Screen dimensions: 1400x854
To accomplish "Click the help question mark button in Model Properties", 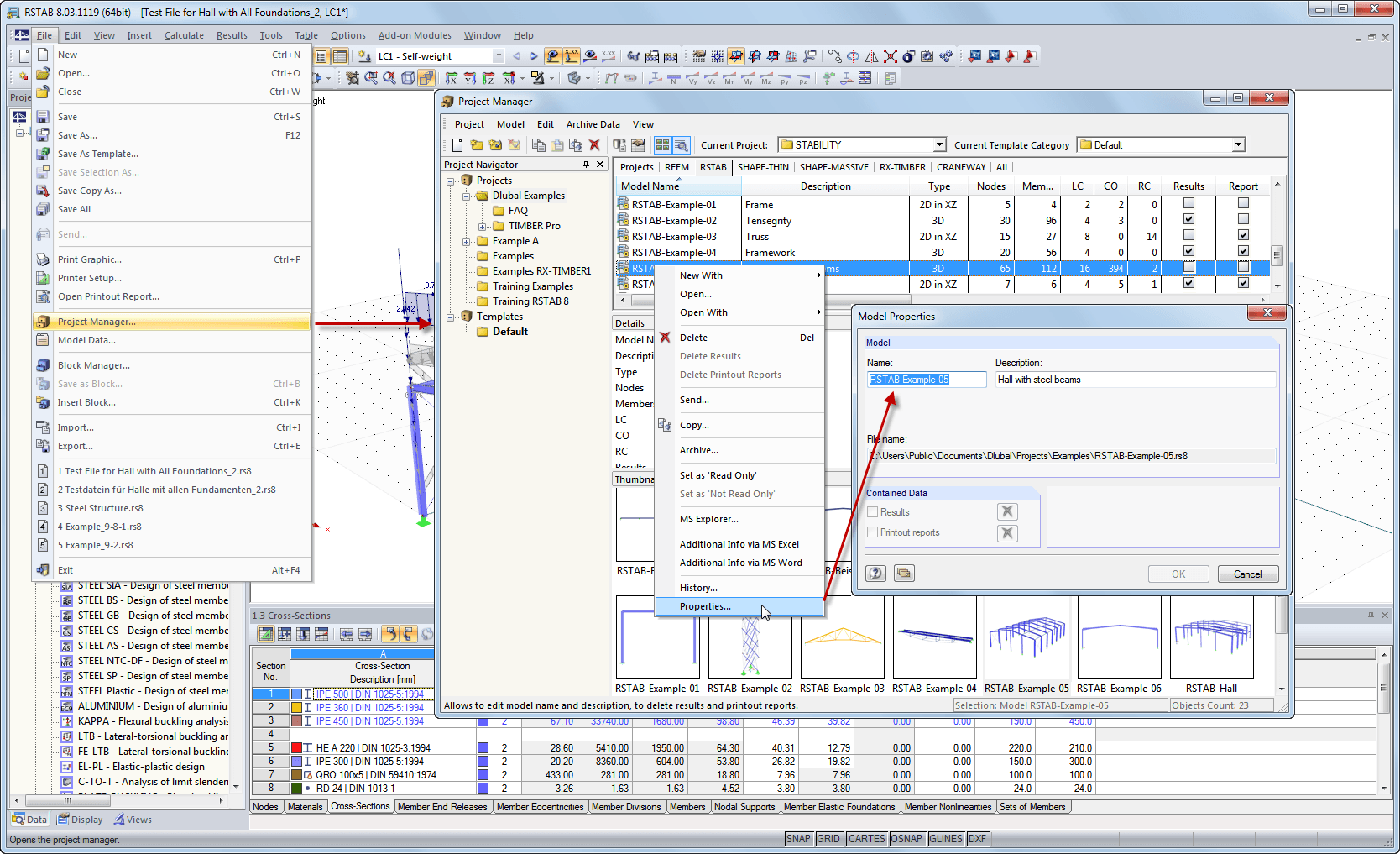I will pyautogui.click(x=875, y=574).
